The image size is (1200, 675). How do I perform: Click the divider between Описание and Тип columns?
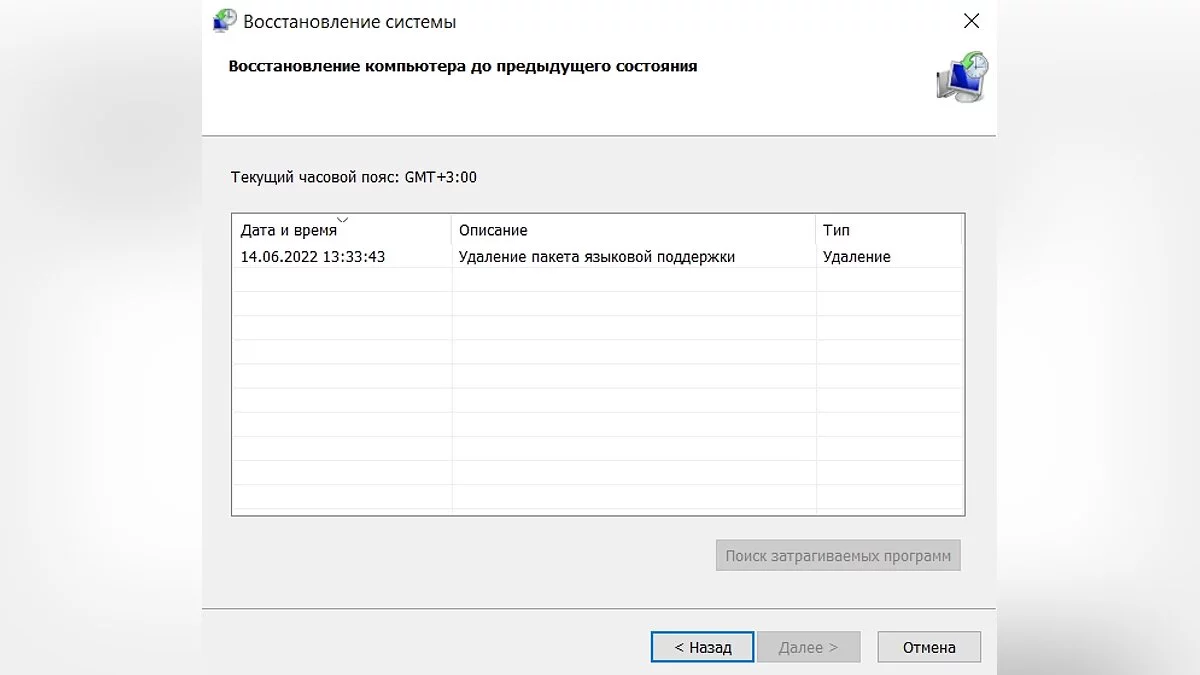point(816,231)
